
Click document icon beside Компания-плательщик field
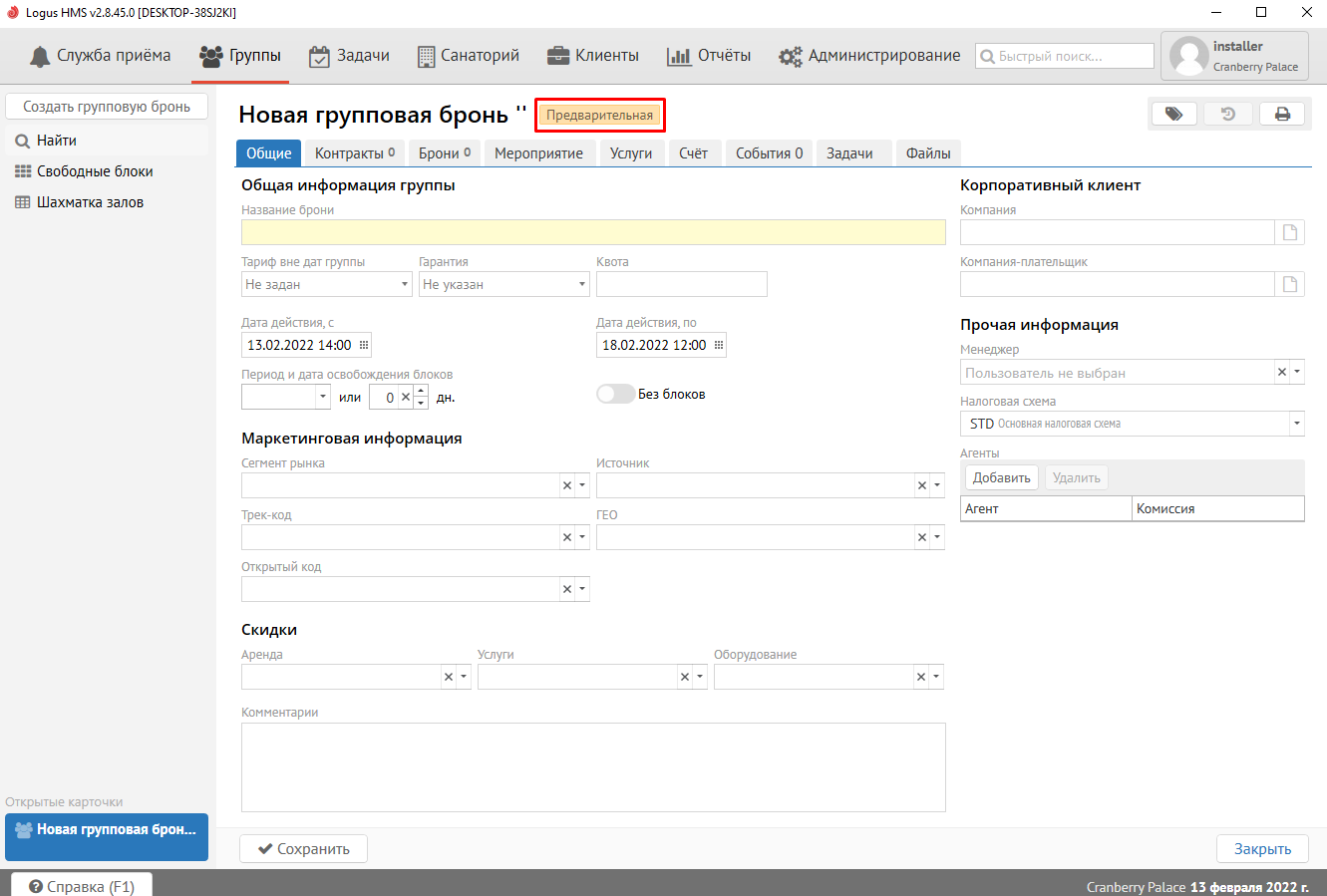pyautogui.click(x=1289, y=284)
